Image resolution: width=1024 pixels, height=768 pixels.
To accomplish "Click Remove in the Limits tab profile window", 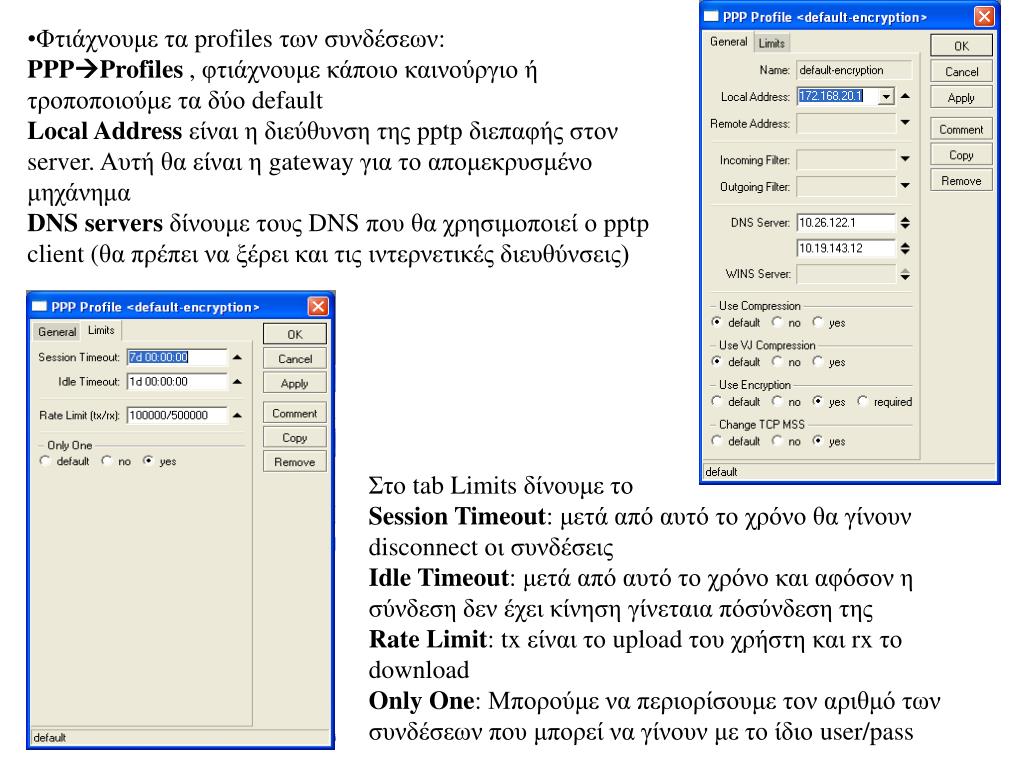I will click(x=295, y=462).
